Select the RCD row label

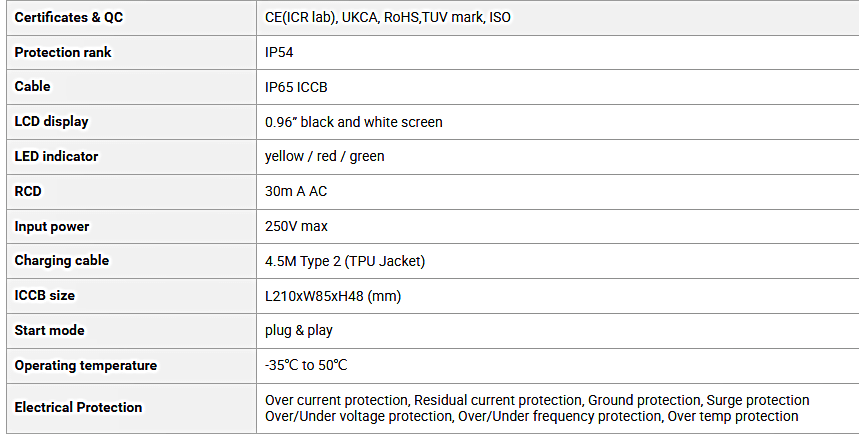28,192
